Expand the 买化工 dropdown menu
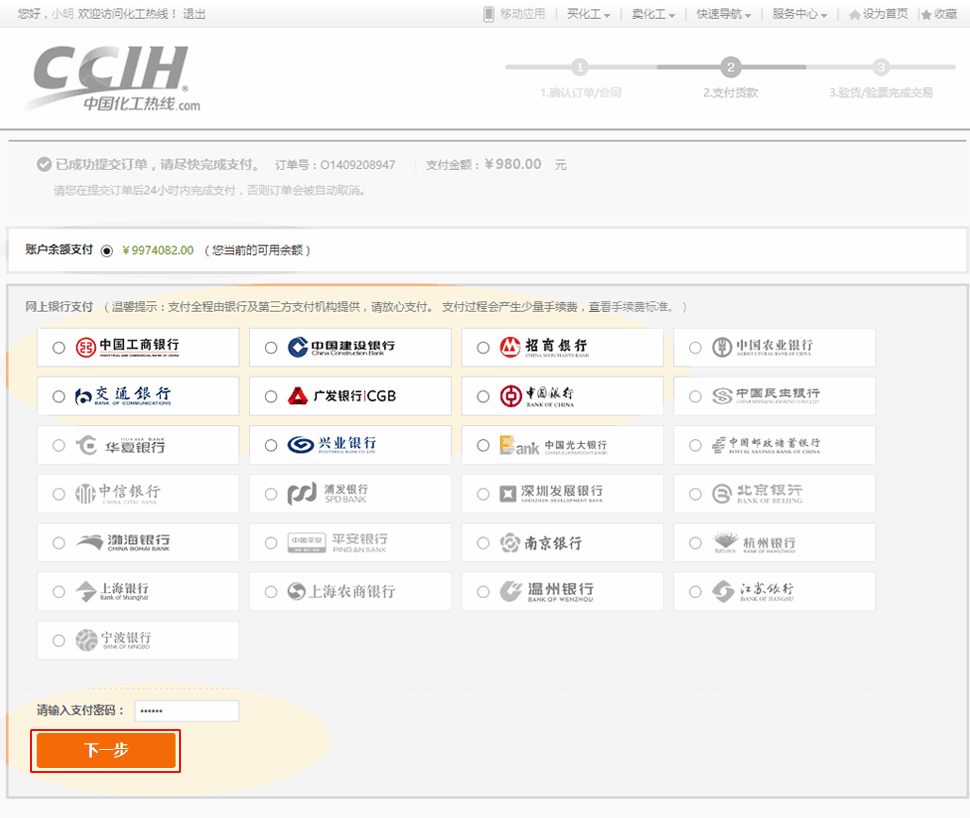Viewport: 970px width, 818px height. (x=588, y=14)
